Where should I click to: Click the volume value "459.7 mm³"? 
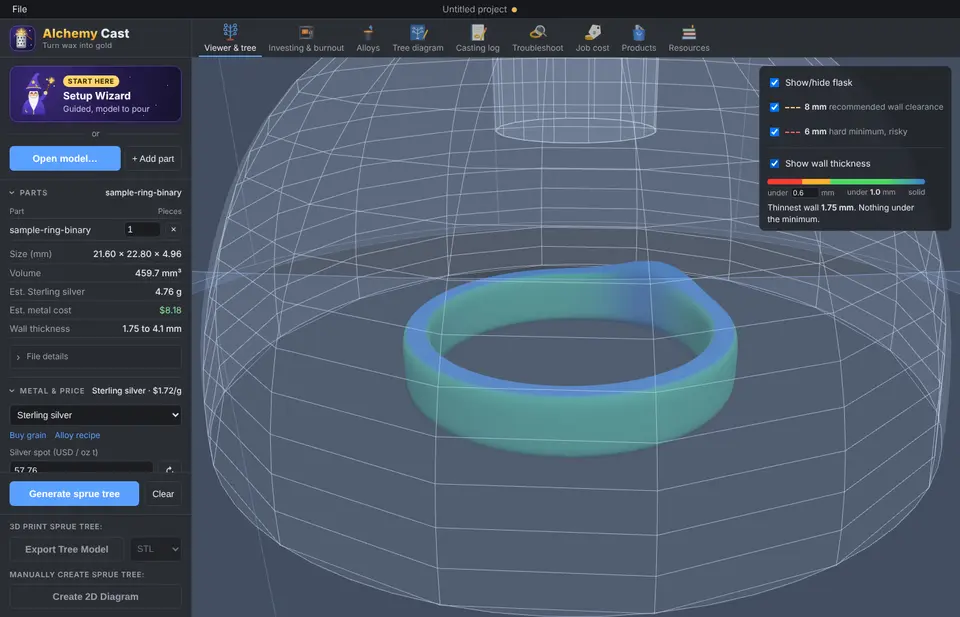[x=158, y=273]
